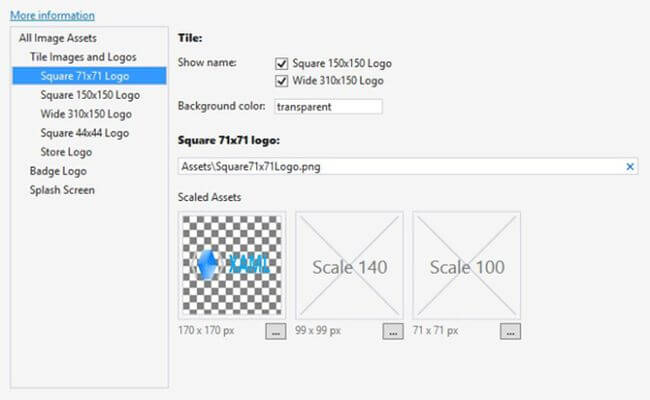Select Tile Images and Logos node
650x400 pixels.
(x=83, y=57)
